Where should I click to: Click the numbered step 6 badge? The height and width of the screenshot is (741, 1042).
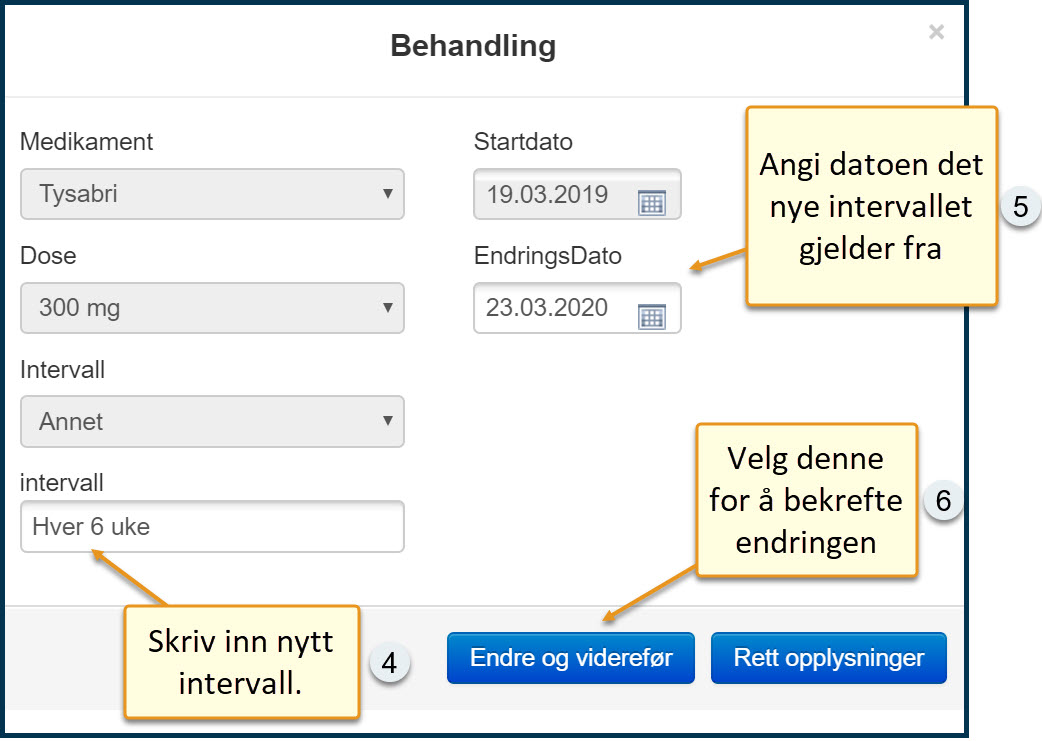tap(942, 501)
